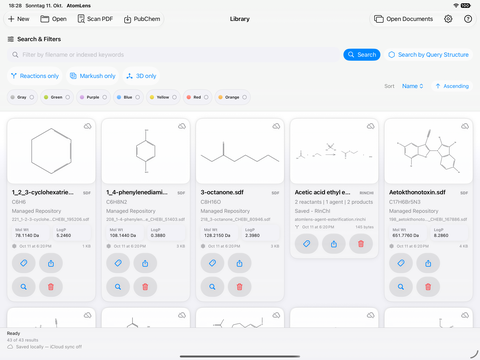Image resolution: width=480 pixels, height=360 pixels.
Task: Click cloud sync icon on 3-octanone card
Action: (x=276, y=126)
